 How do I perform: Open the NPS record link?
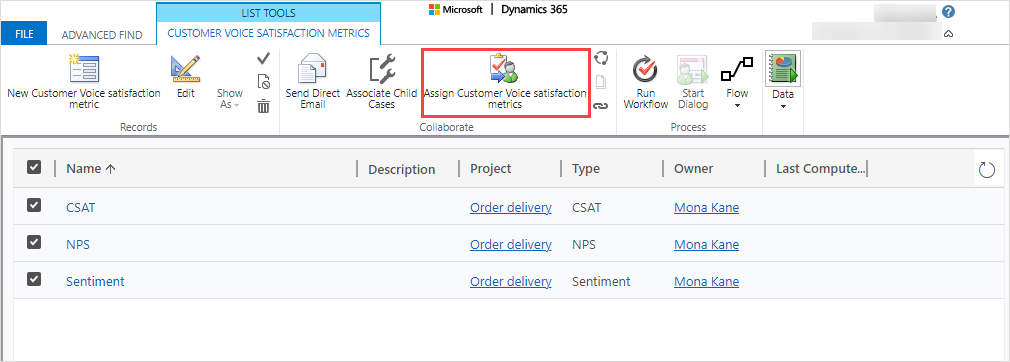77,245
